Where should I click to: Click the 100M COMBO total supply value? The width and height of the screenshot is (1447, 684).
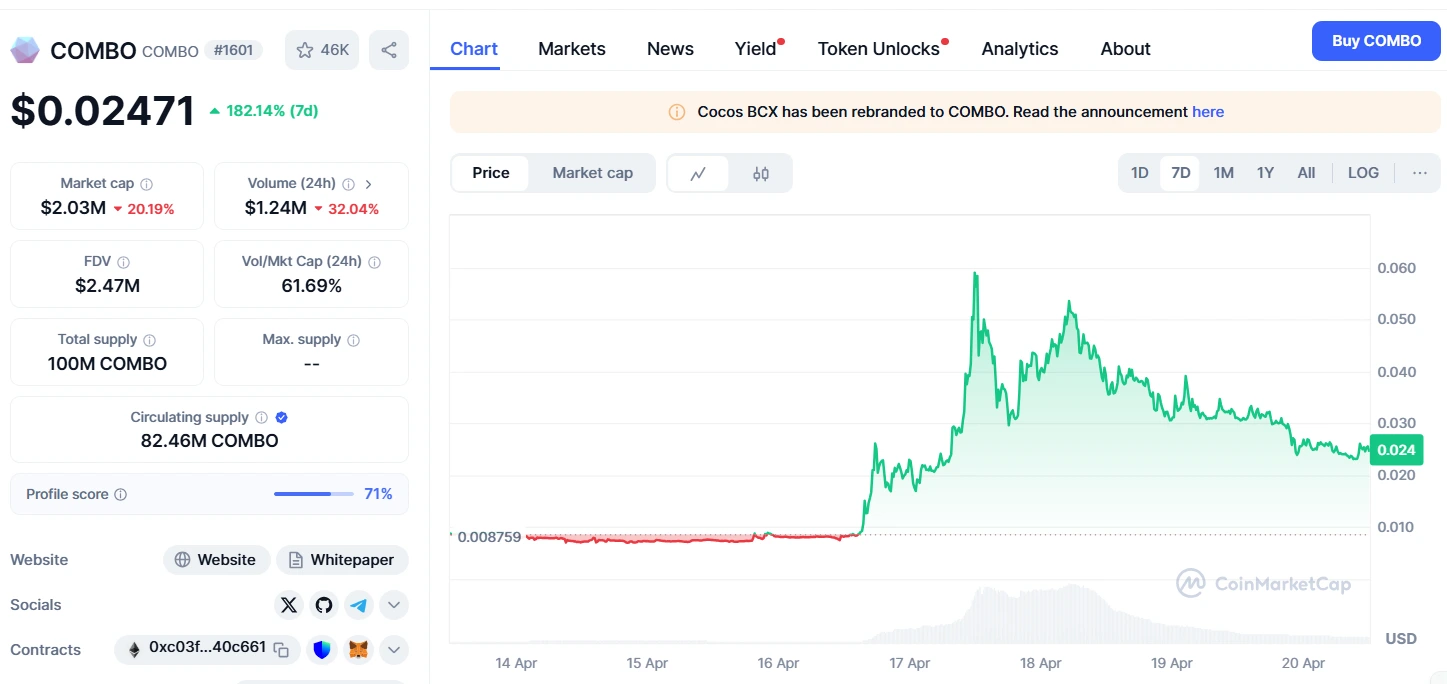(x=107, y=364)
